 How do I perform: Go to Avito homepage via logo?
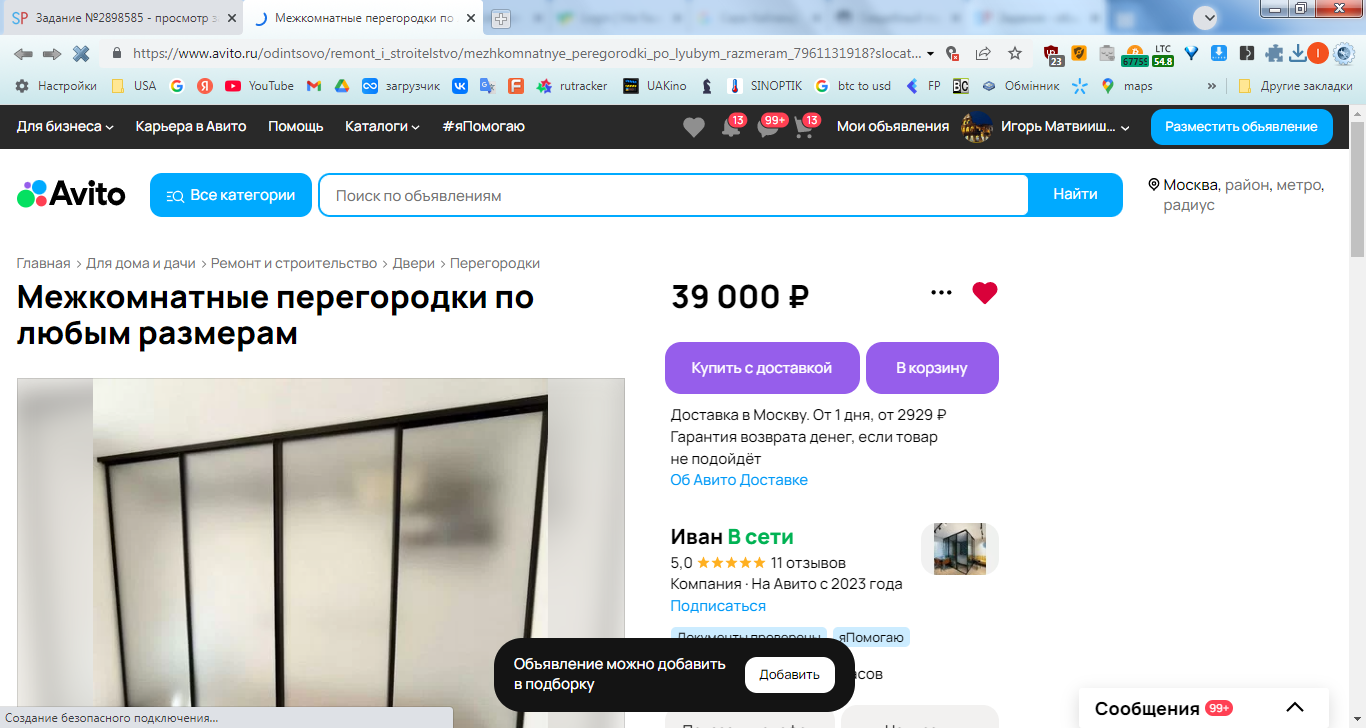(71, 194)
